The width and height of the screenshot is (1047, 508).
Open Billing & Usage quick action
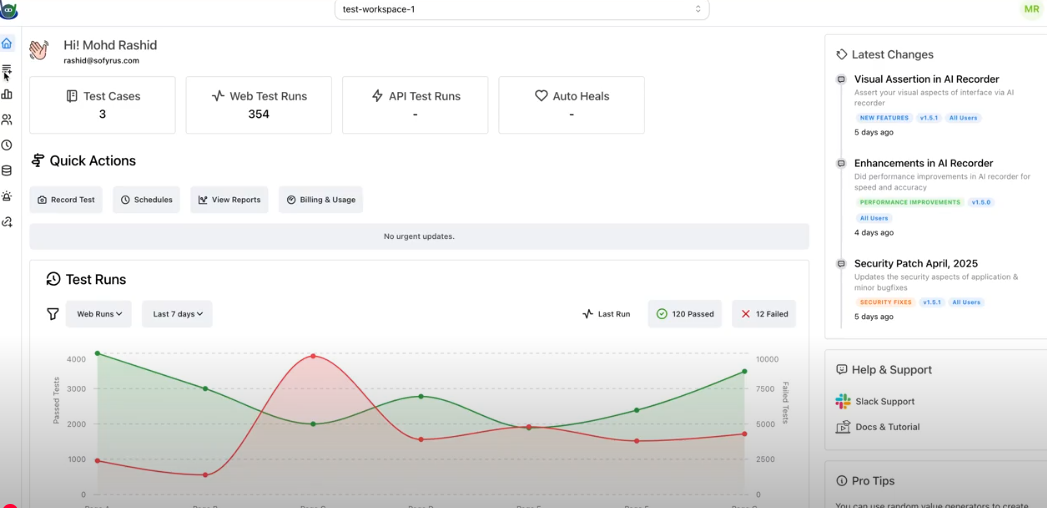pos(321,199)
